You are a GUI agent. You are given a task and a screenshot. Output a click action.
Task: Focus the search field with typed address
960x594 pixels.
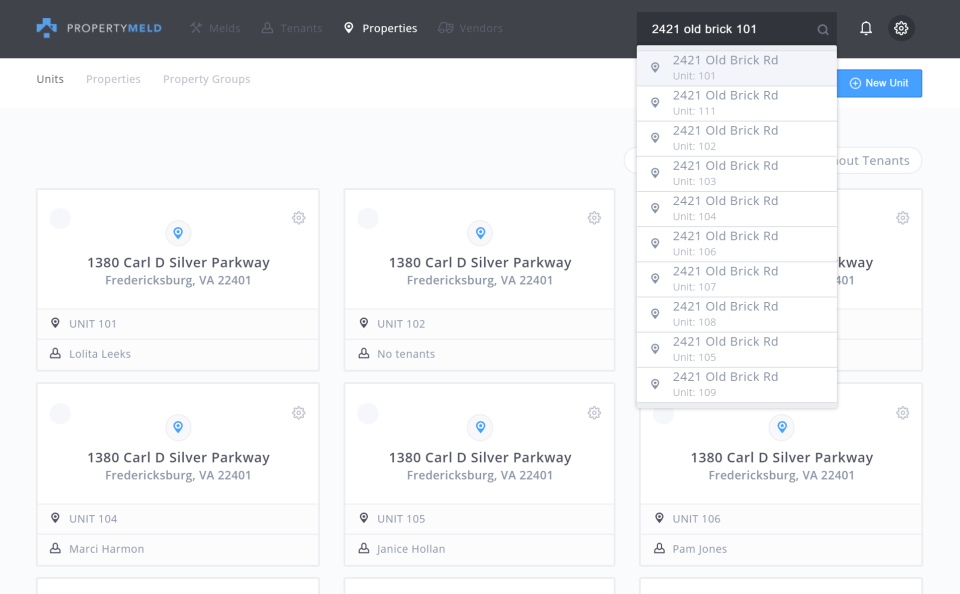[730, 29]
